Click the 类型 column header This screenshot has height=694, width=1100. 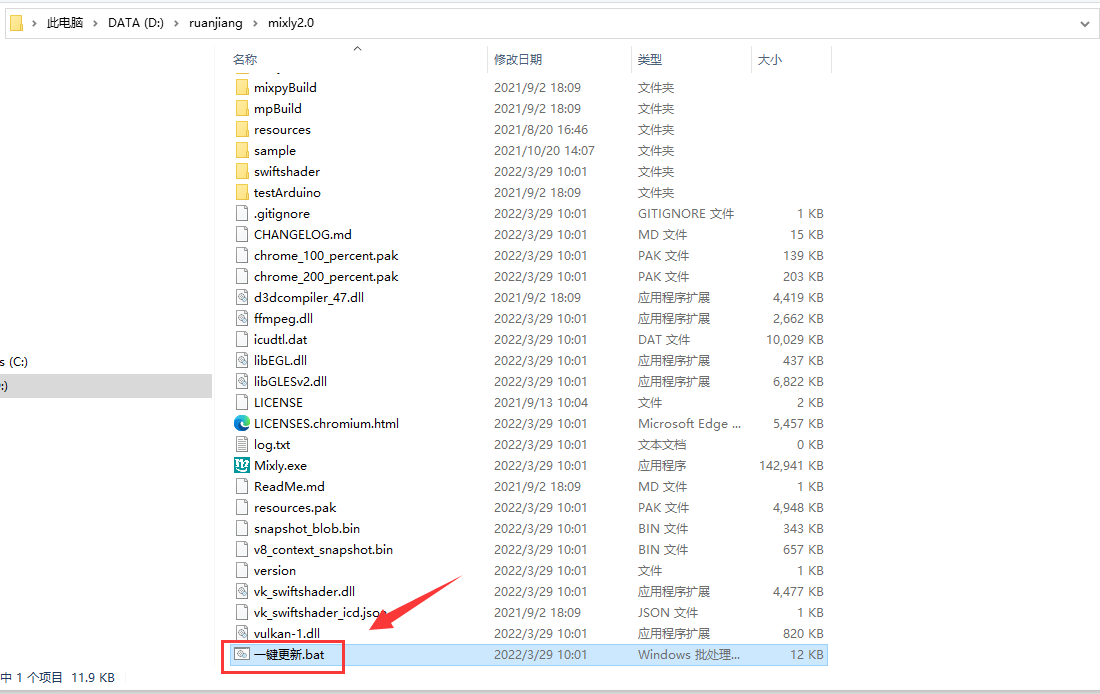[650, 60]
